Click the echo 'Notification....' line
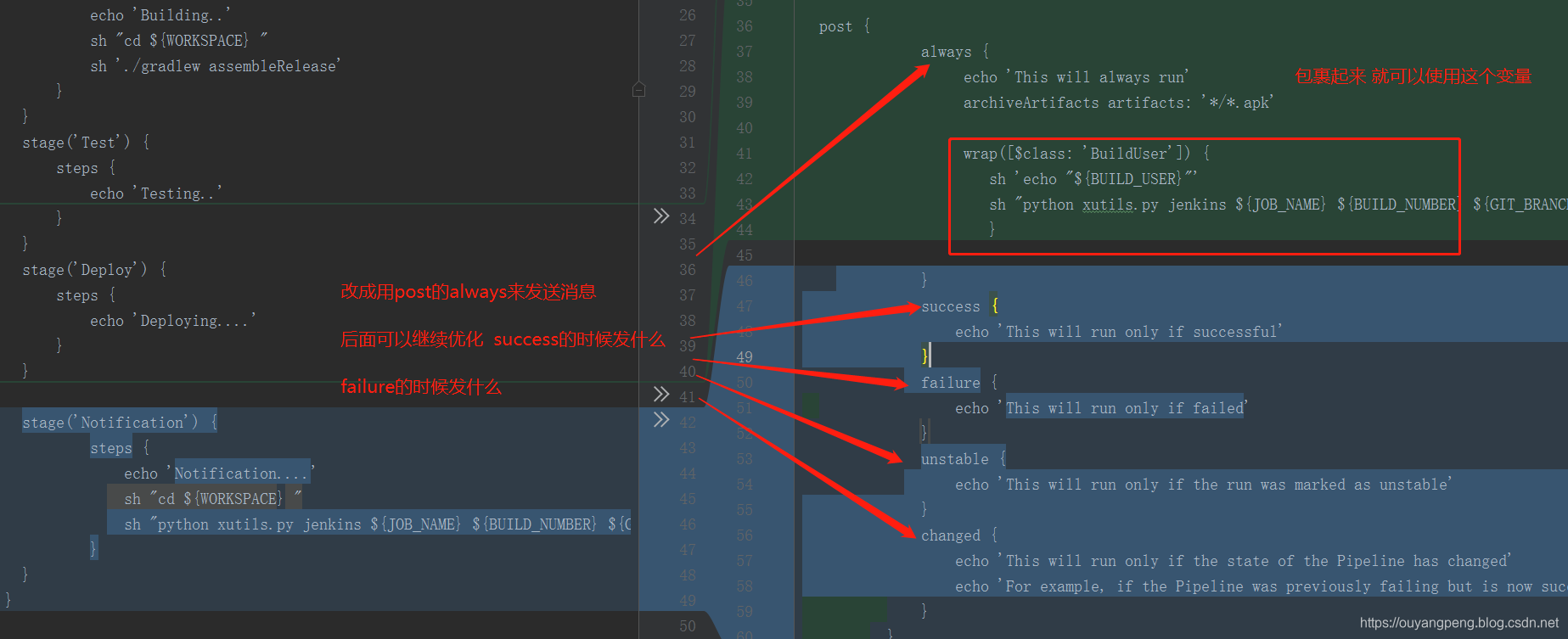This screenshot has height=639, width=1568. pyautogui.click(x=220, y=474)
